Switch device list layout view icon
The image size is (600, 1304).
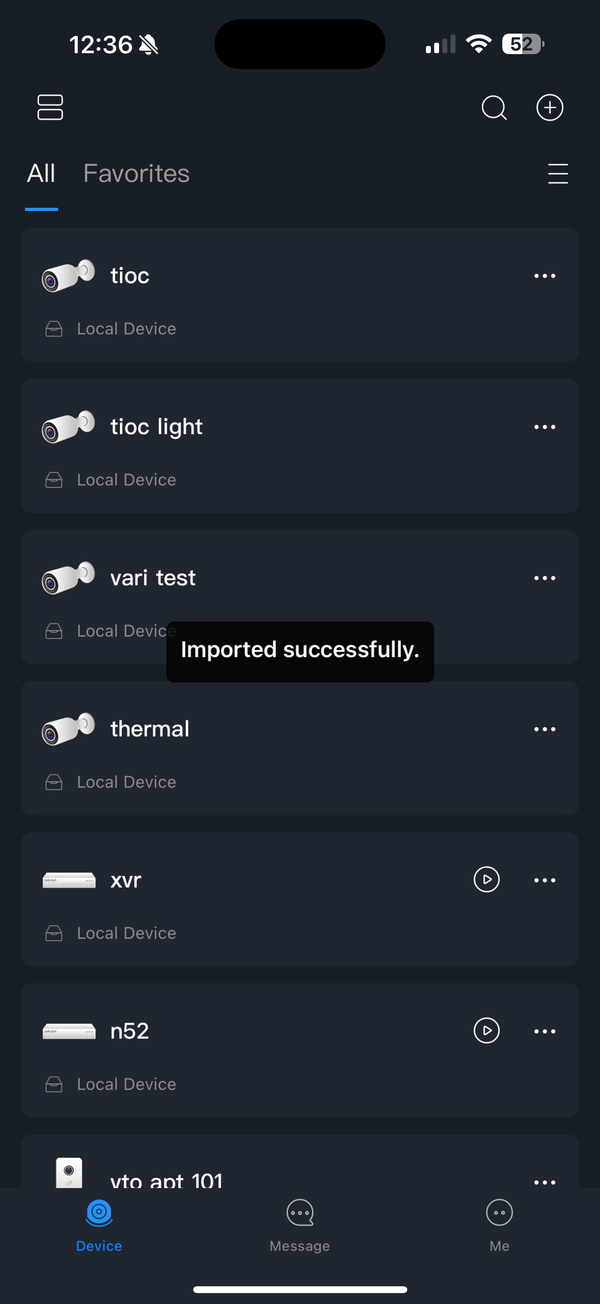click(50, 108)
